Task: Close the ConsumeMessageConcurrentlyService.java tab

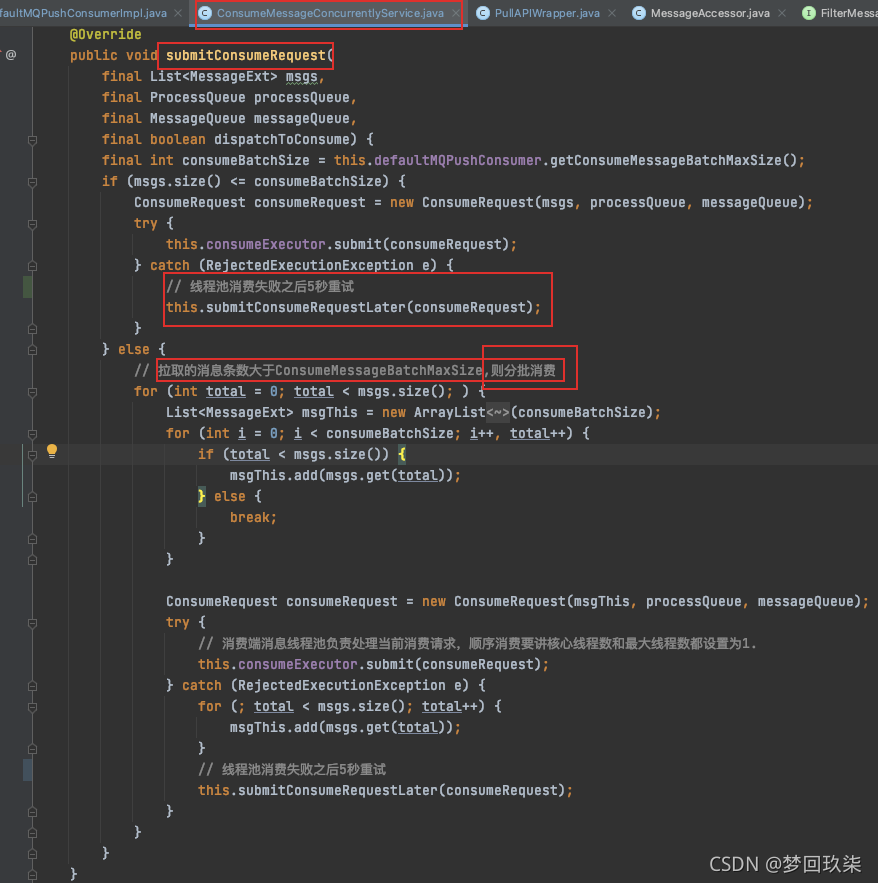Action: (455, 13)
